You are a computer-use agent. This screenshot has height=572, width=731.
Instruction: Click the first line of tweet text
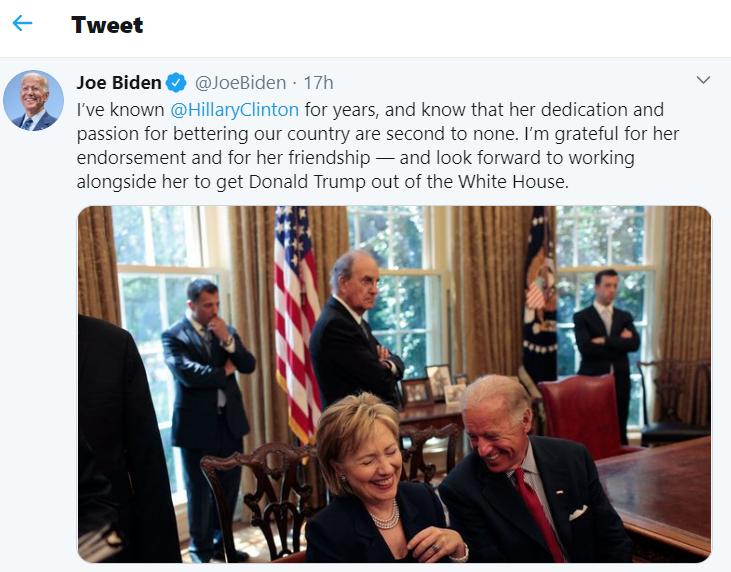point(370,109)
